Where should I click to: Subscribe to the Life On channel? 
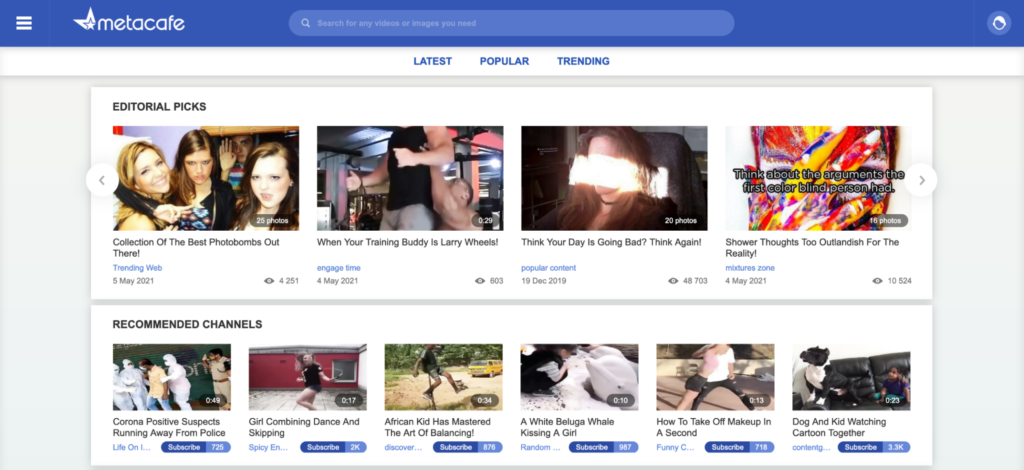pos(184,447)
